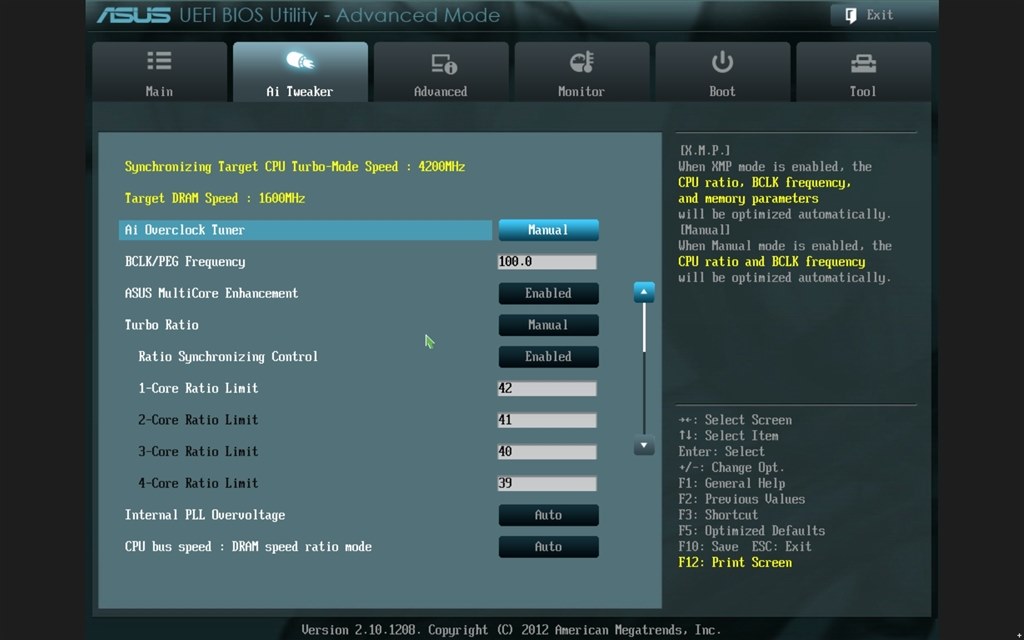Click the Monitor tab thermometer icon
The image size is (1024, 640).
581,62
